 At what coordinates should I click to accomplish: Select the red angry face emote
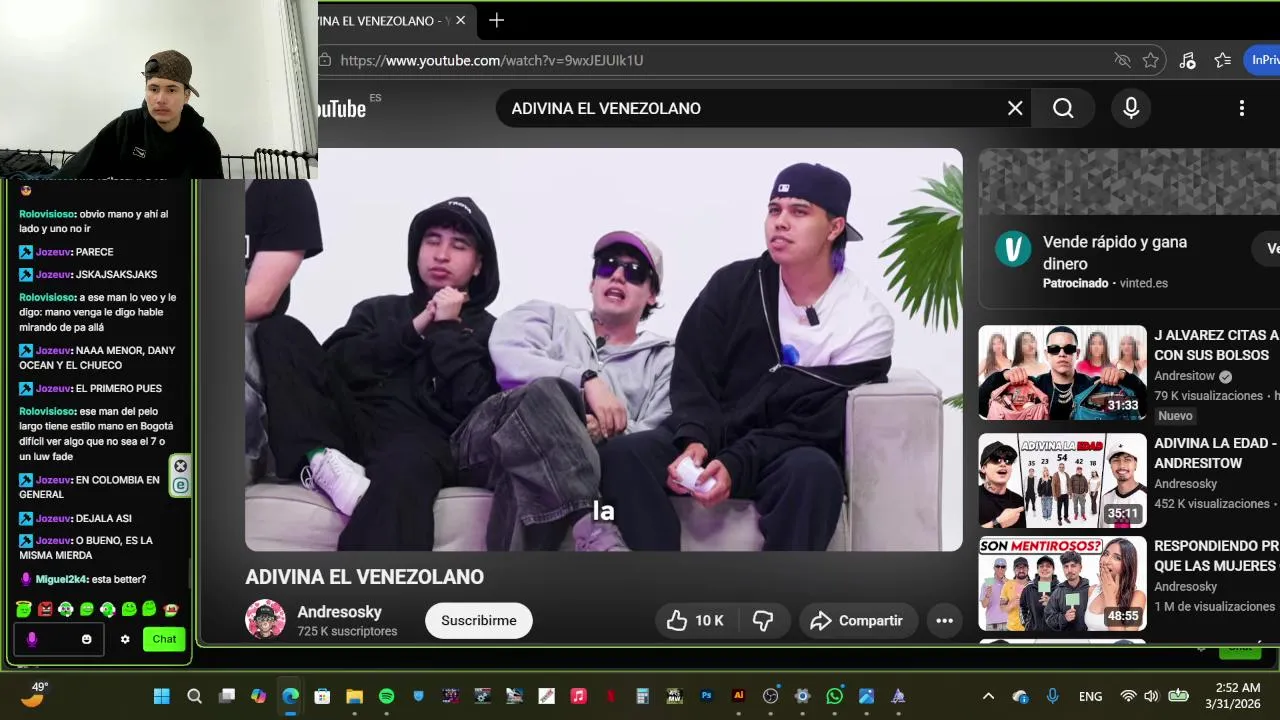point(45,609)
